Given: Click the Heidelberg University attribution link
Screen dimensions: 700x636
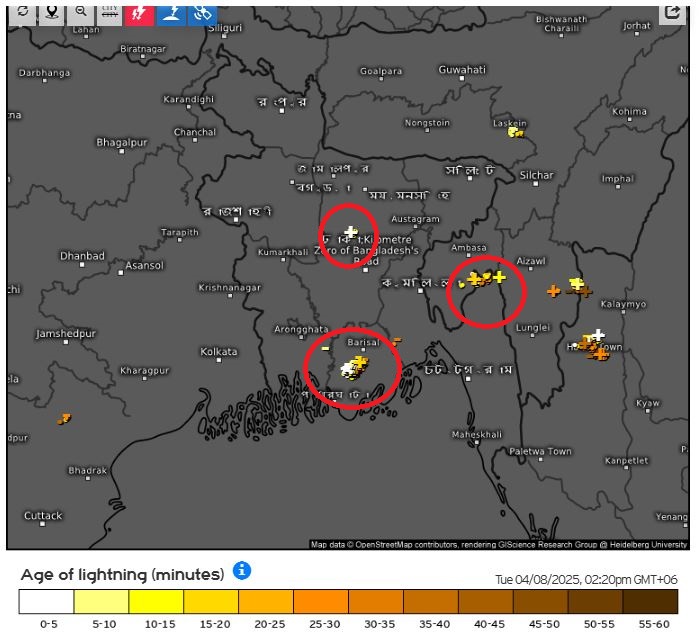Looking at the screenshot, I should coord(648,545).
